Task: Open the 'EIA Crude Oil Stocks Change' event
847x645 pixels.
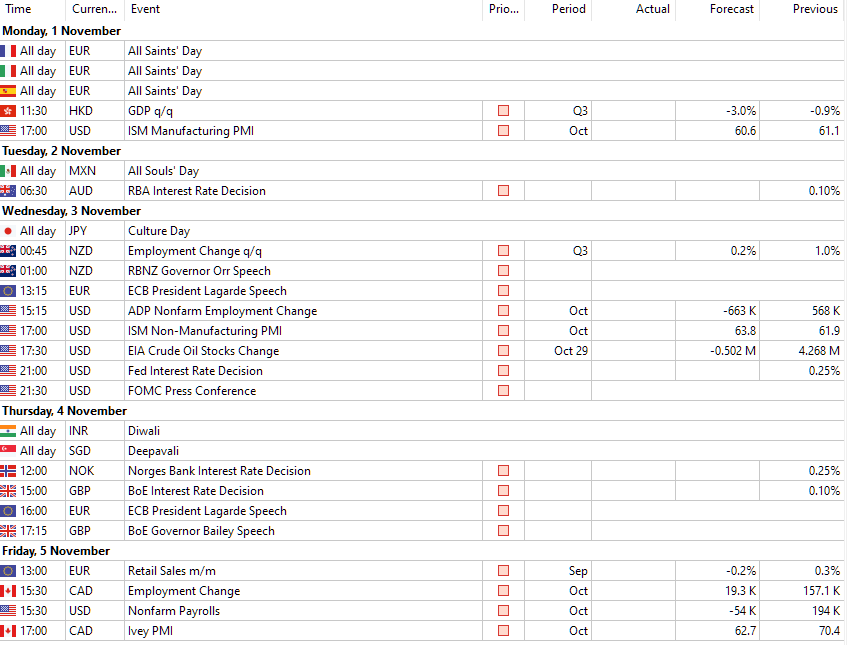Action: [x=203, y=351]
